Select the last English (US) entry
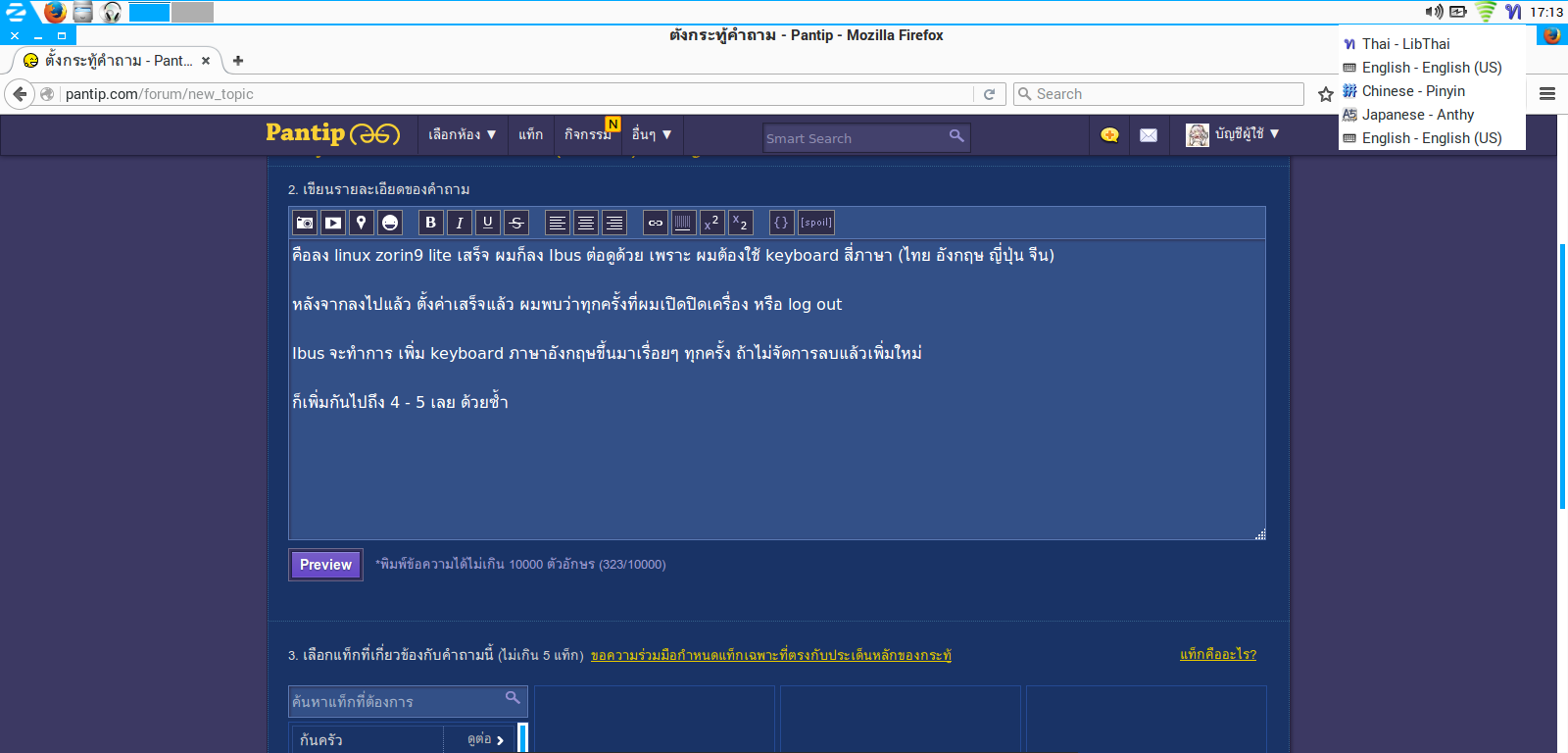This screenshot has width=1568, height=753. [1432, 138]
